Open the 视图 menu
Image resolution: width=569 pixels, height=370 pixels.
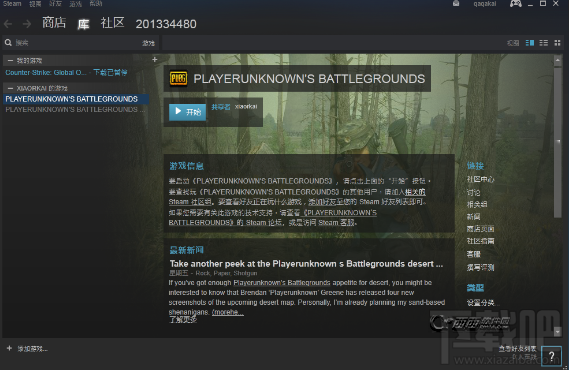[35, 4]
